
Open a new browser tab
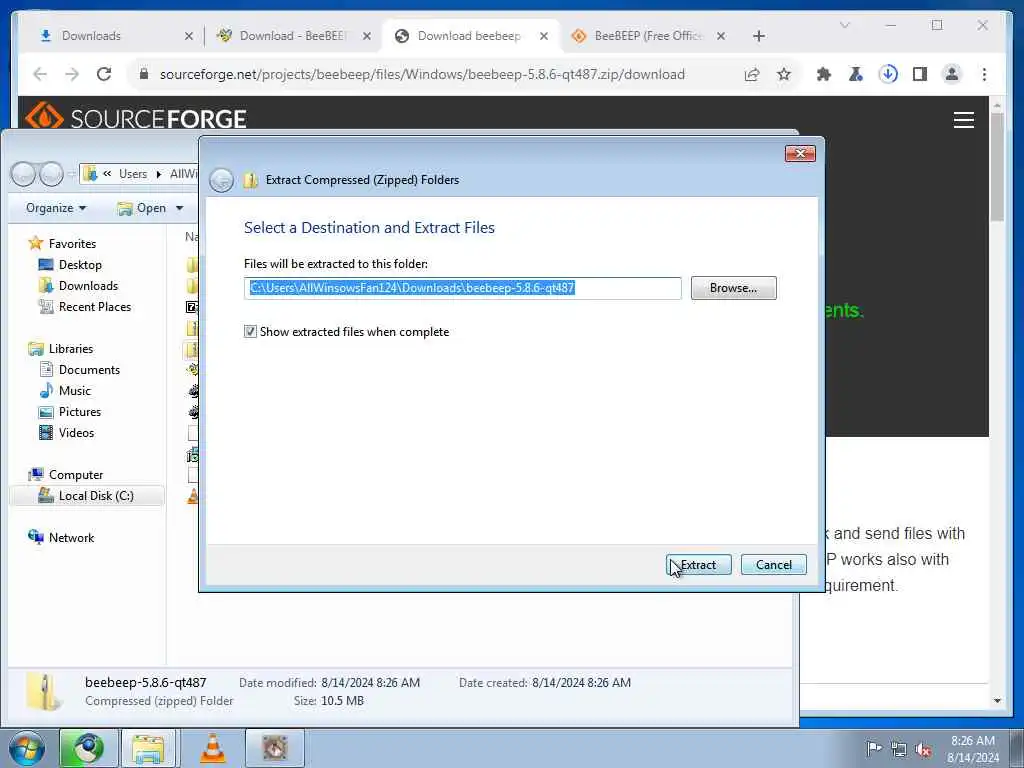[758, 36]
